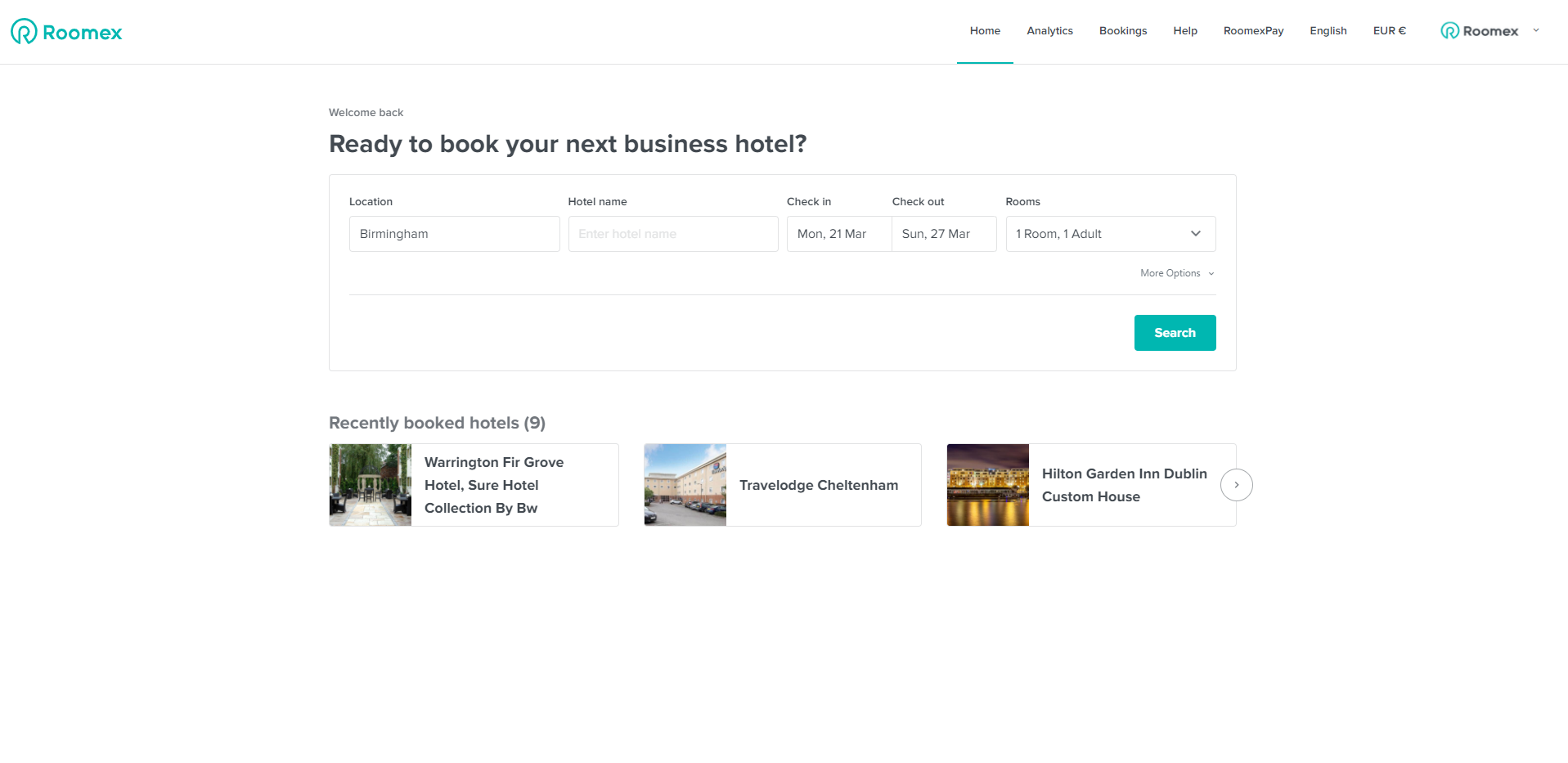Click the right arrow to see more booked hotels
The width and height of the screenshot is (1568, 763).
[1236, 484]
